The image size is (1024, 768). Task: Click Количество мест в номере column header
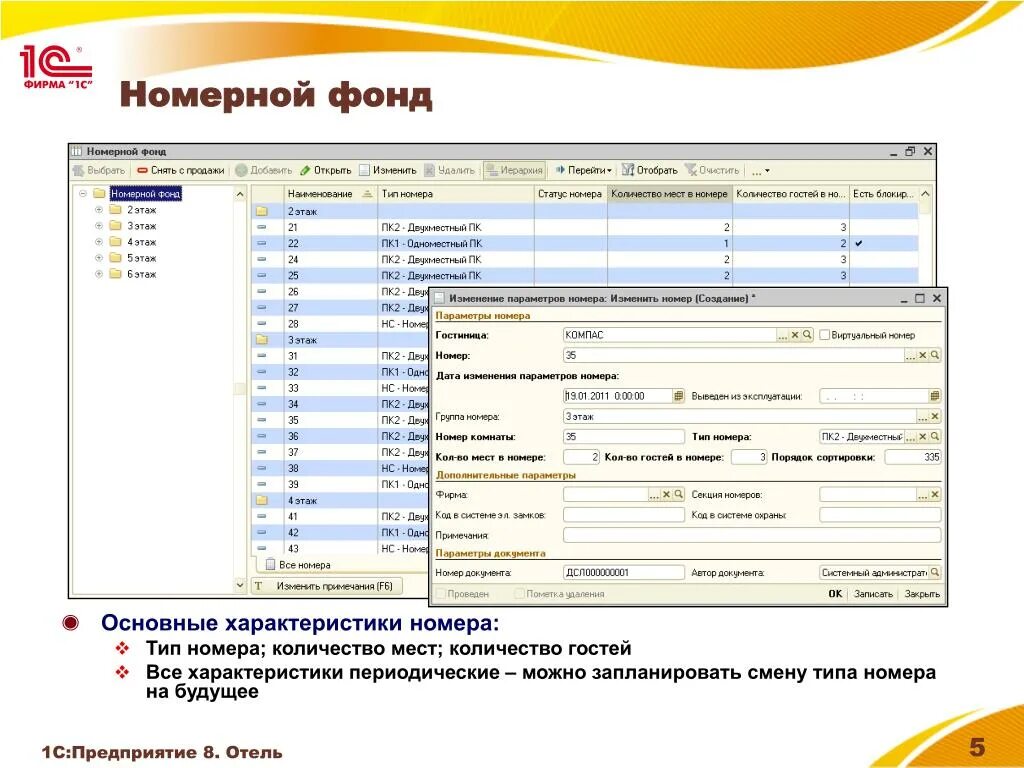(x=670, y=194)
